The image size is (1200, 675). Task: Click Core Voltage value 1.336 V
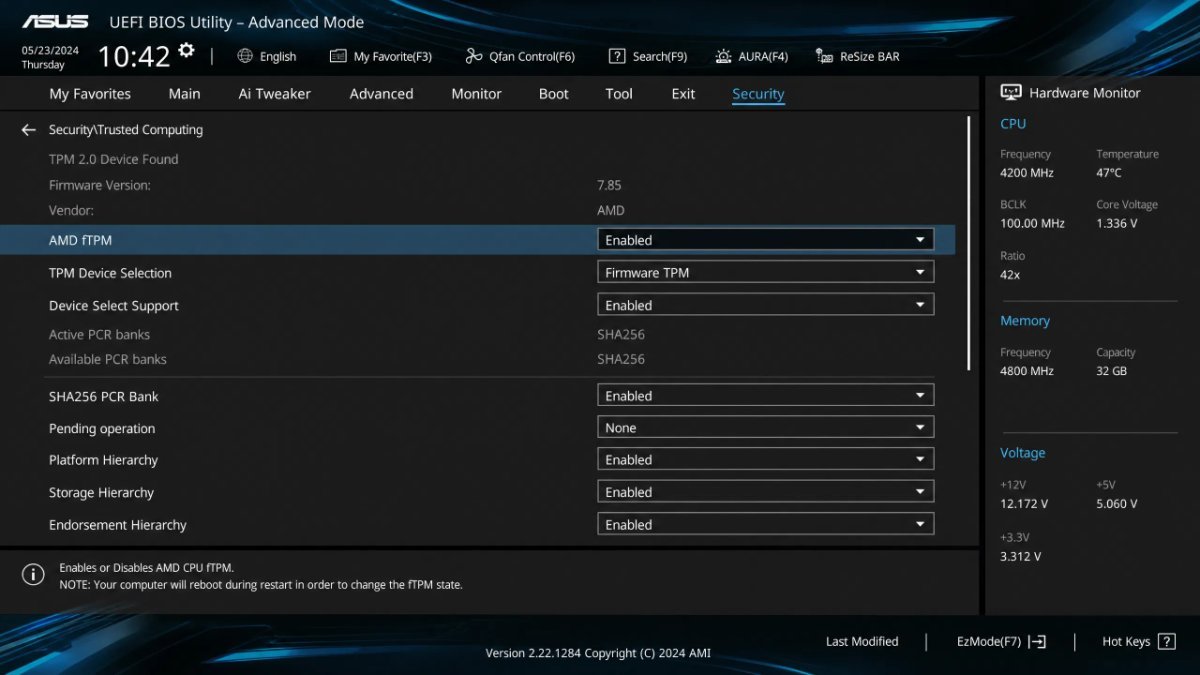coord(1116,223)
